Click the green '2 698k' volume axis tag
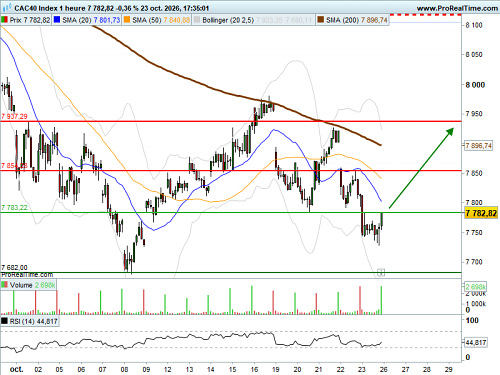 pyautogui.click(x=476, y=287)
